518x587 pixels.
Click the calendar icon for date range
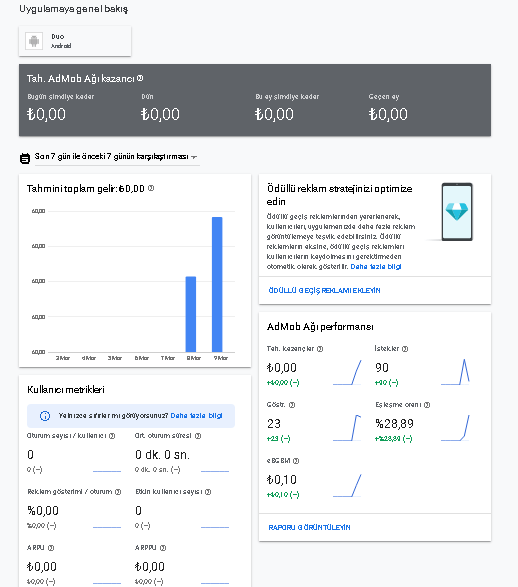pos(25,158)
